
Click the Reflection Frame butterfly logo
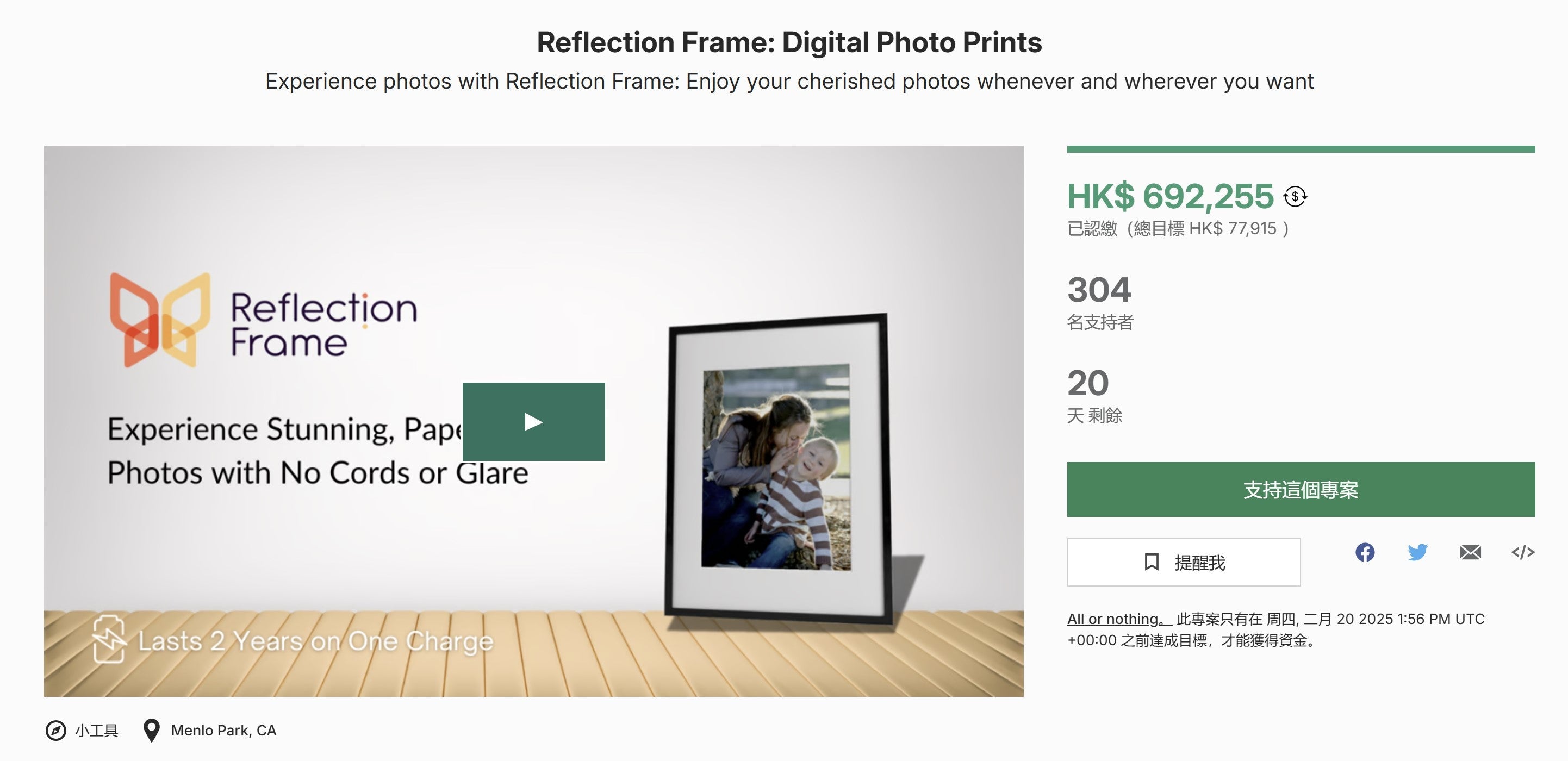click(x=160, y=320)
